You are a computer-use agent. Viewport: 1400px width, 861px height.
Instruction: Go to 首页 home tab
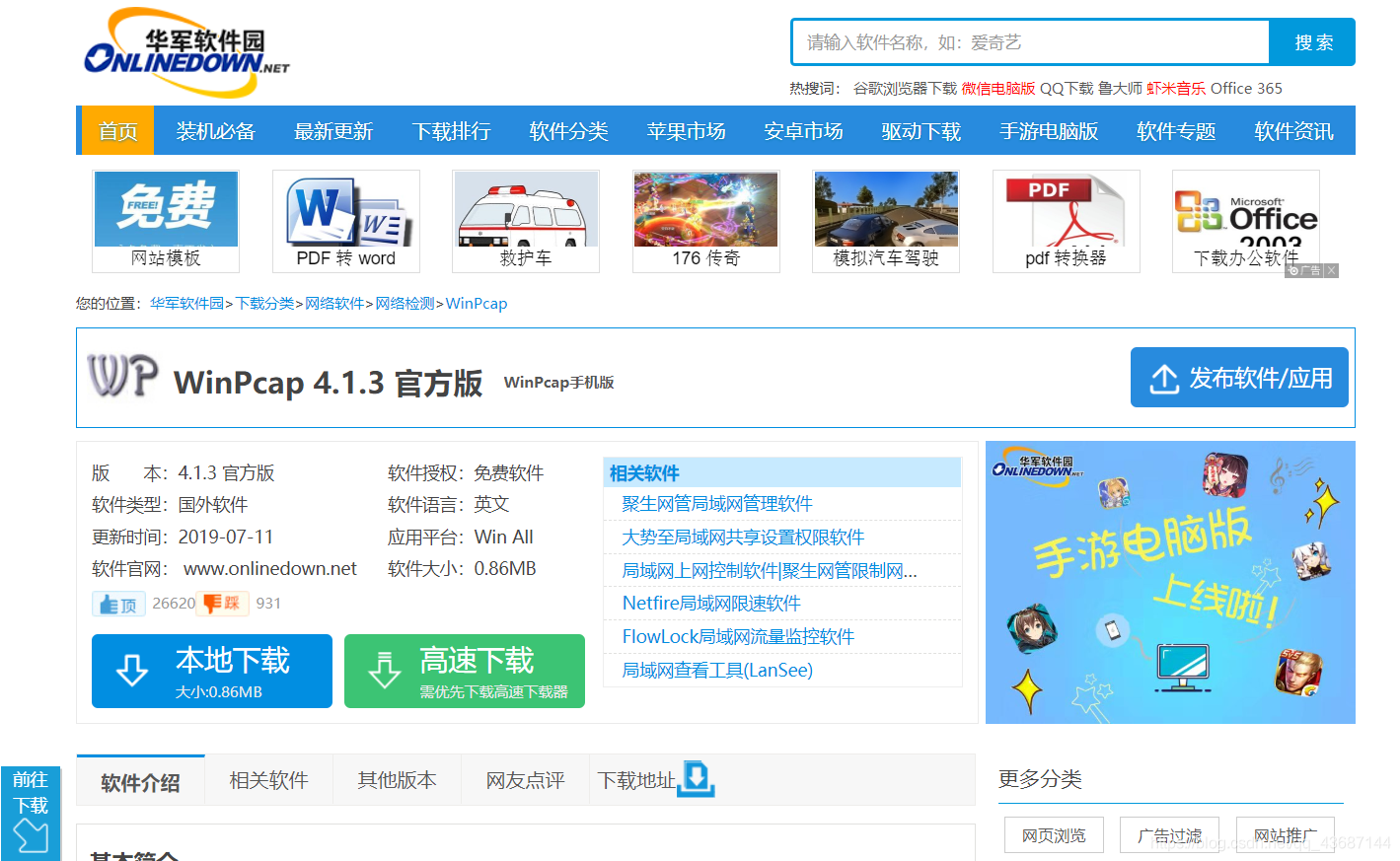click(x=118, y=131)
